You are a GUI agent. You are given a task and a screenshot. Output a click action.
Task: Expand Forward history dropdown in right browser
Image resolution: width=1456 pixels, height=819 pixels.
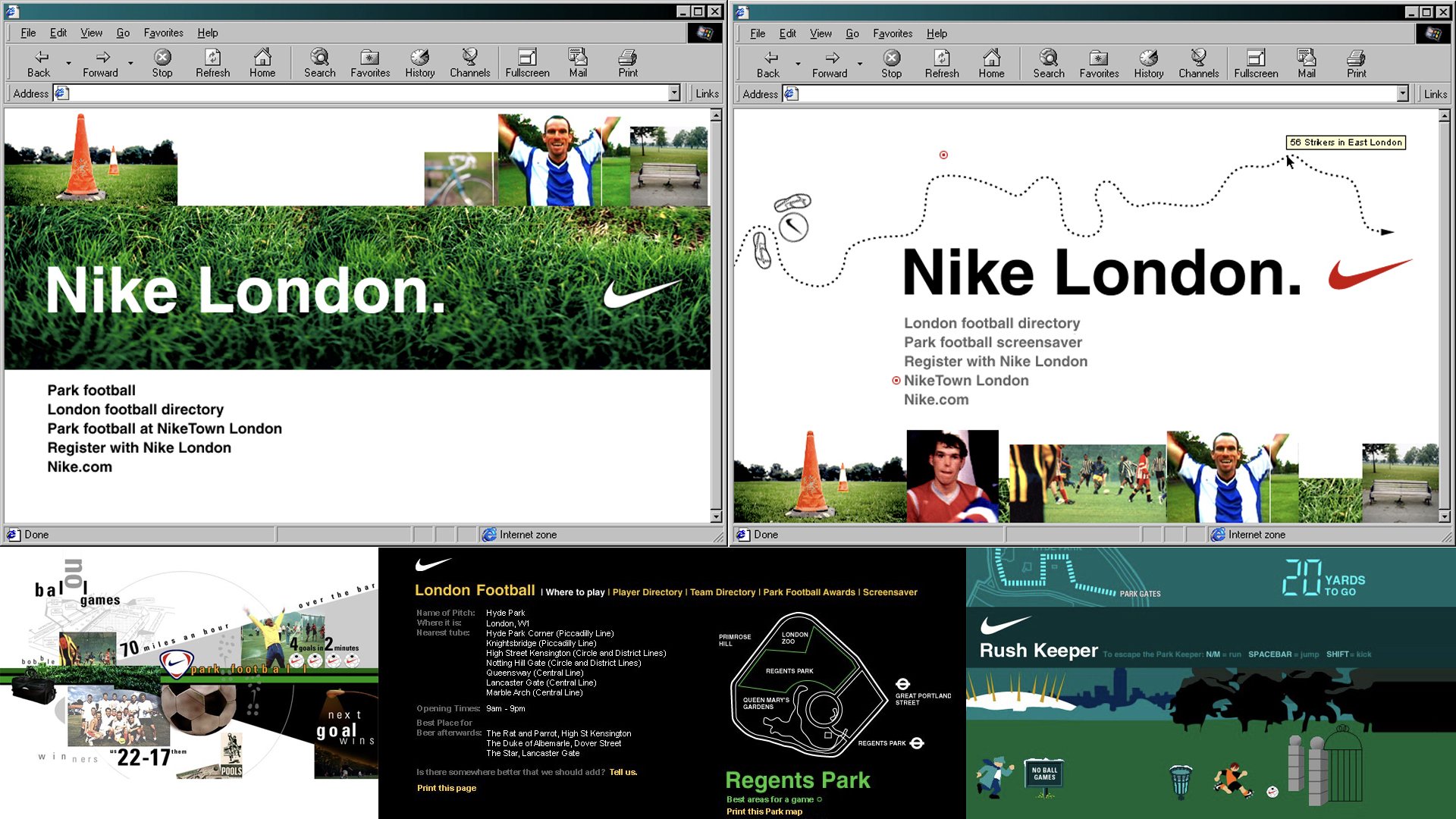(860, 64)
